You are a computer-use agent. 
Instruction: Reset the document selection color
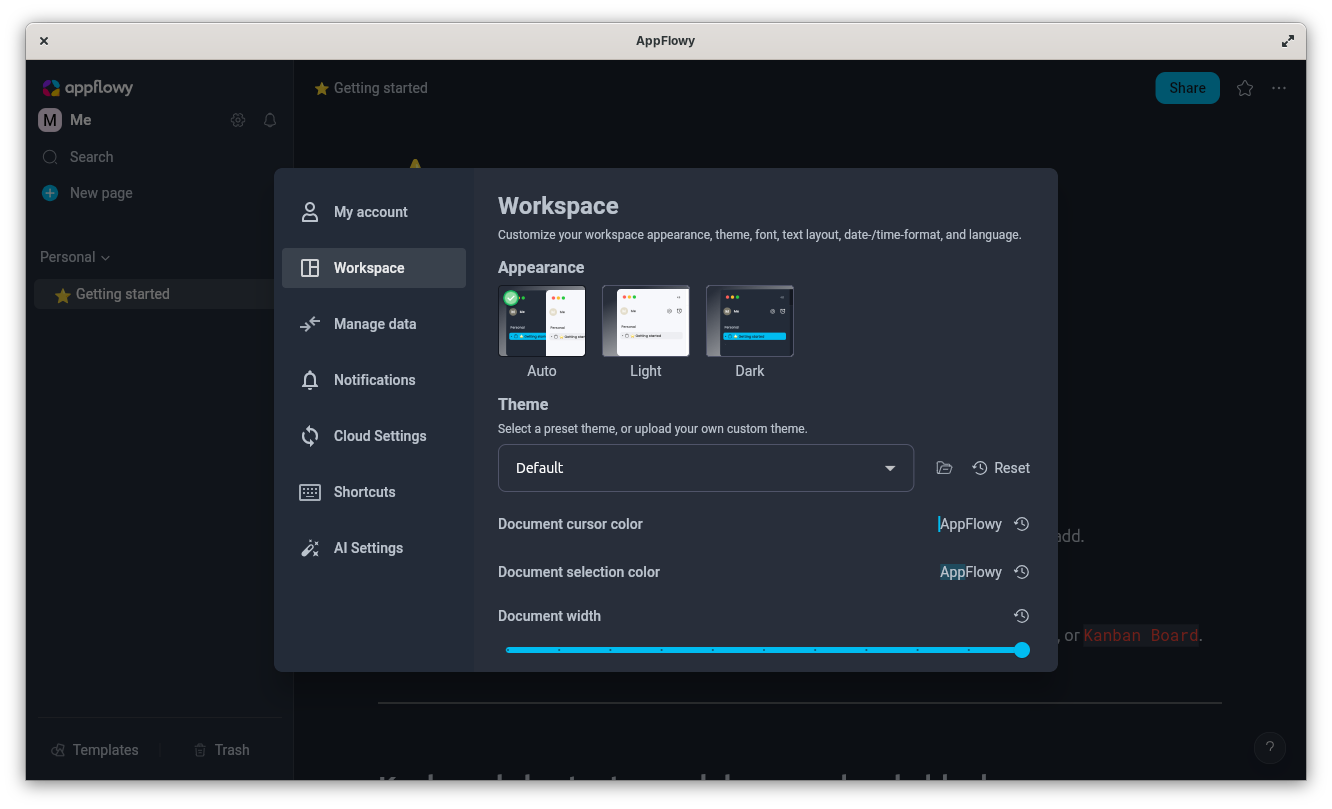1021,572
